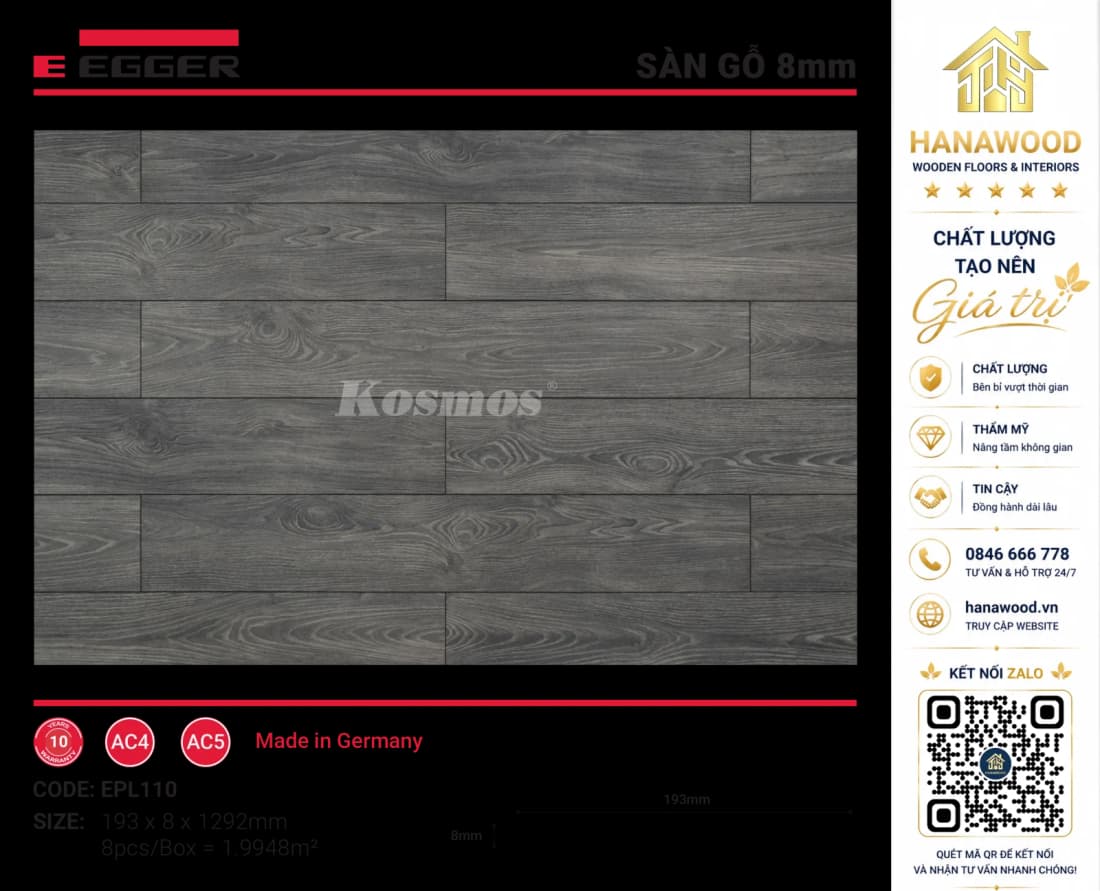Viewport: 1100px width, 891px height.
Task: Click the "Đồng hành dài lâu" text
Action: pos(1014,507)
